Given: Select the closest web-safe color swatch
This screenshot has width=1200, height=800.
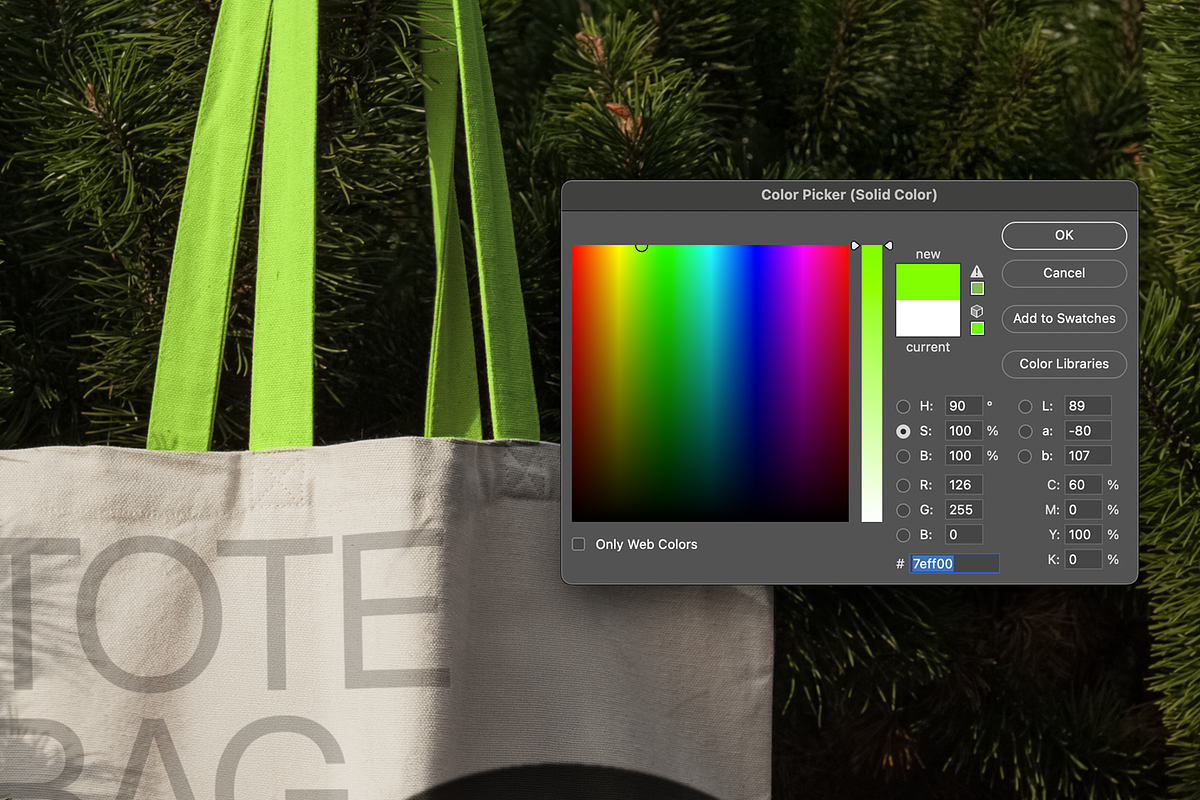Looking at the screenshot, I should pos(977,328).
